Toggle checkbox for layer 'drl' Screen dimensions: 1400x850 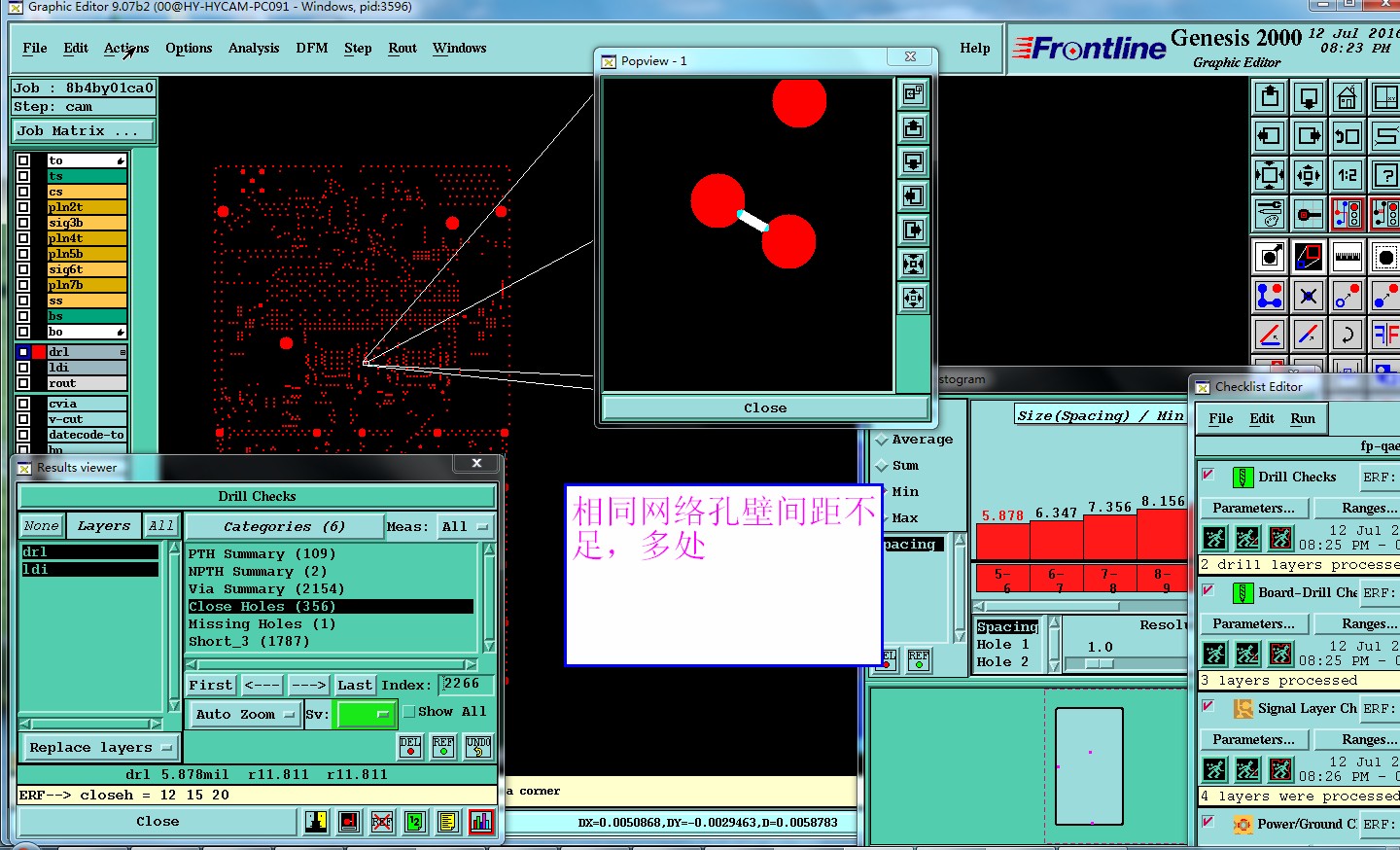23,352
